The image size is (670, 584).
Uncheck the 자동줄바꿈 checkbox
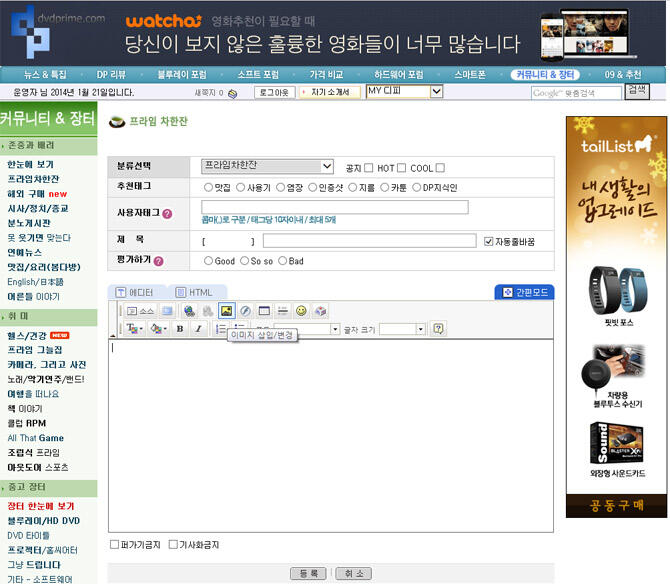tap(488, 242)
